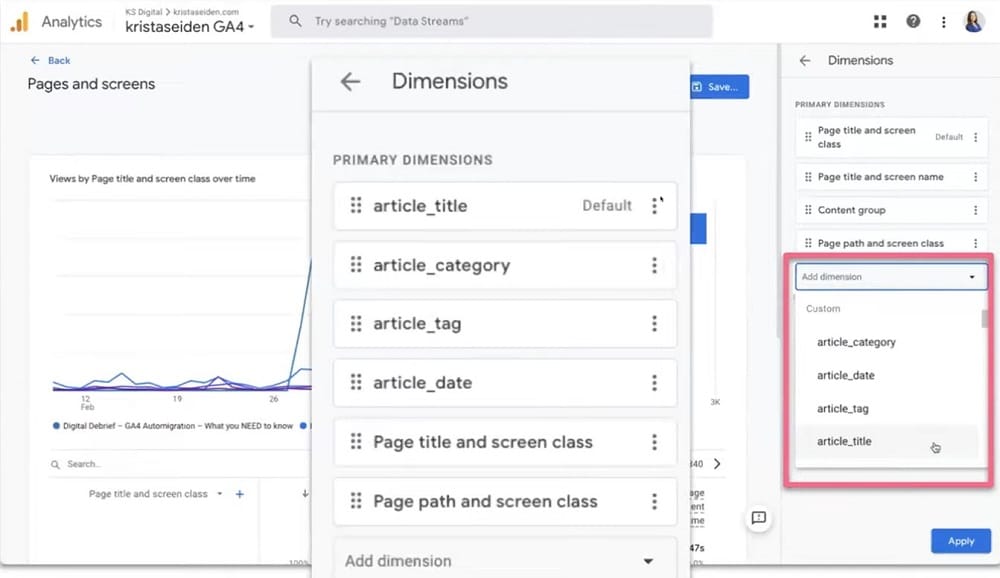Image resolution: width=1000 pixels, height=578 pixels.
Task: Click the Apply button
Action: point(960,541)
